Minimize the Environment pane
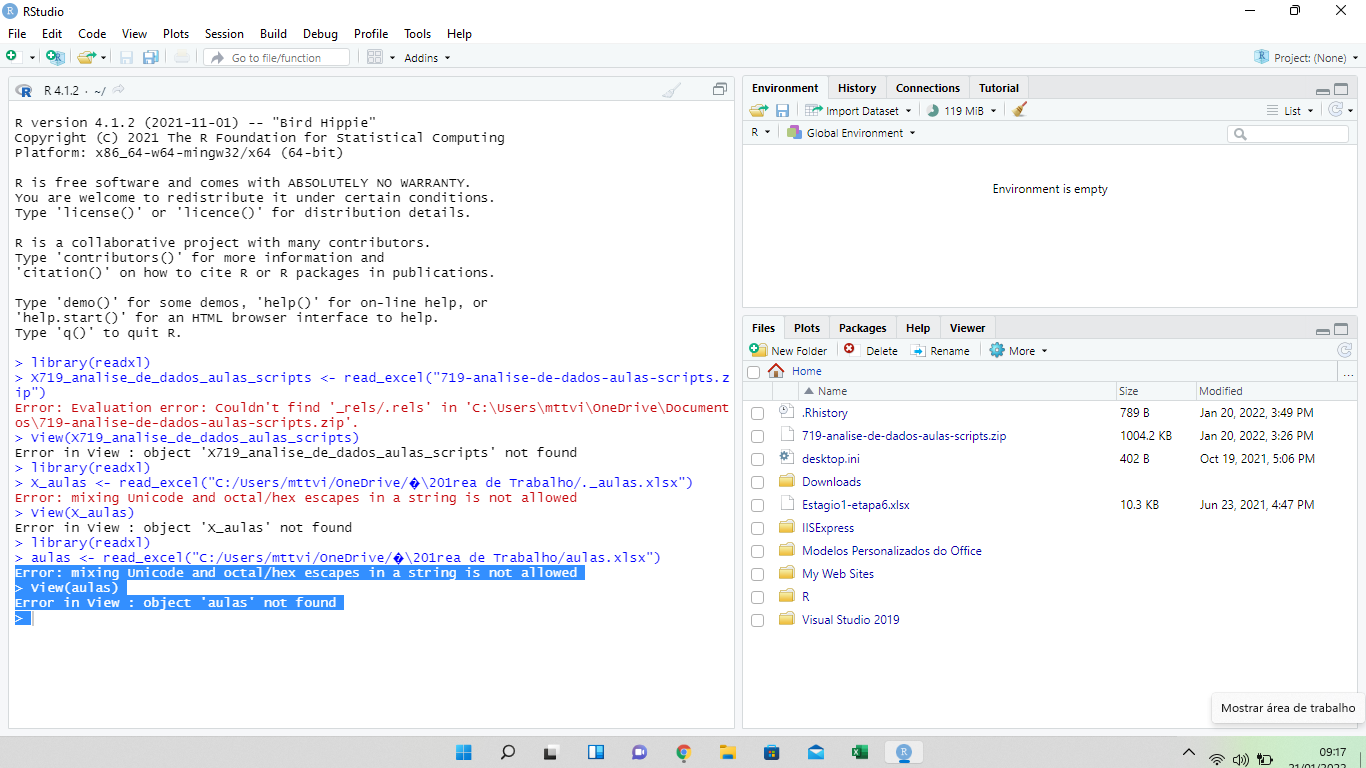The image size is (1366, 768). tap(1323, 90)
